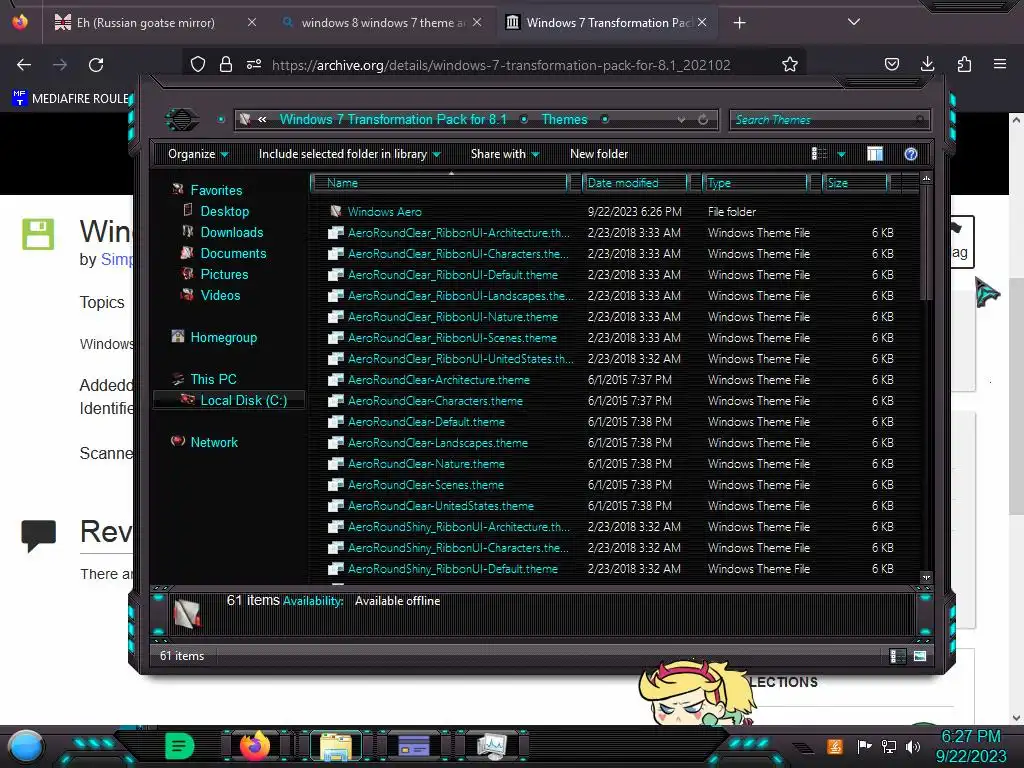The height and width of the screenshot is (768, 1024).
Task: Click Windows 7 Transformation Pack for 8.1 breadcrumb
Action: point(393,120)
